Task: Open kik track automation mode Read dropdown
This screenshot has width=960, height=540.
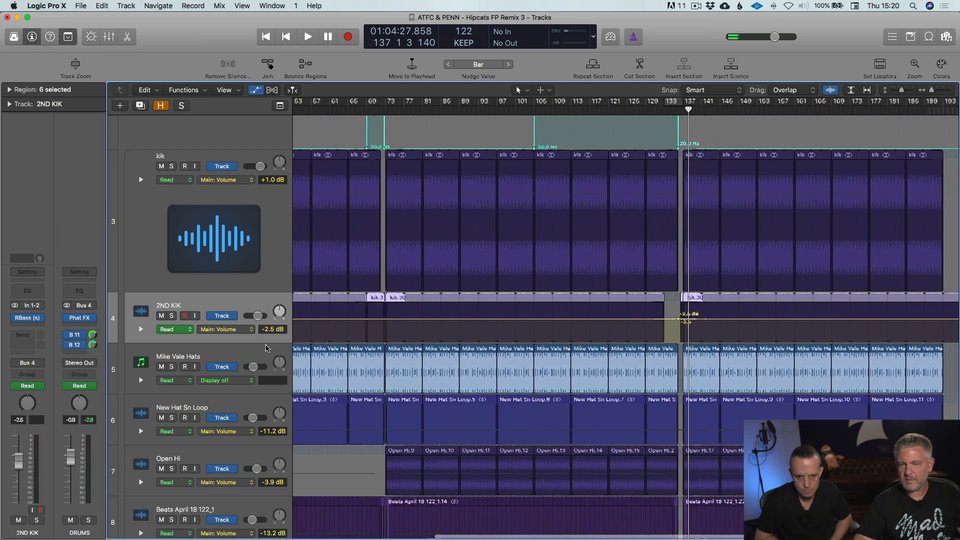Action: (174, 180)
